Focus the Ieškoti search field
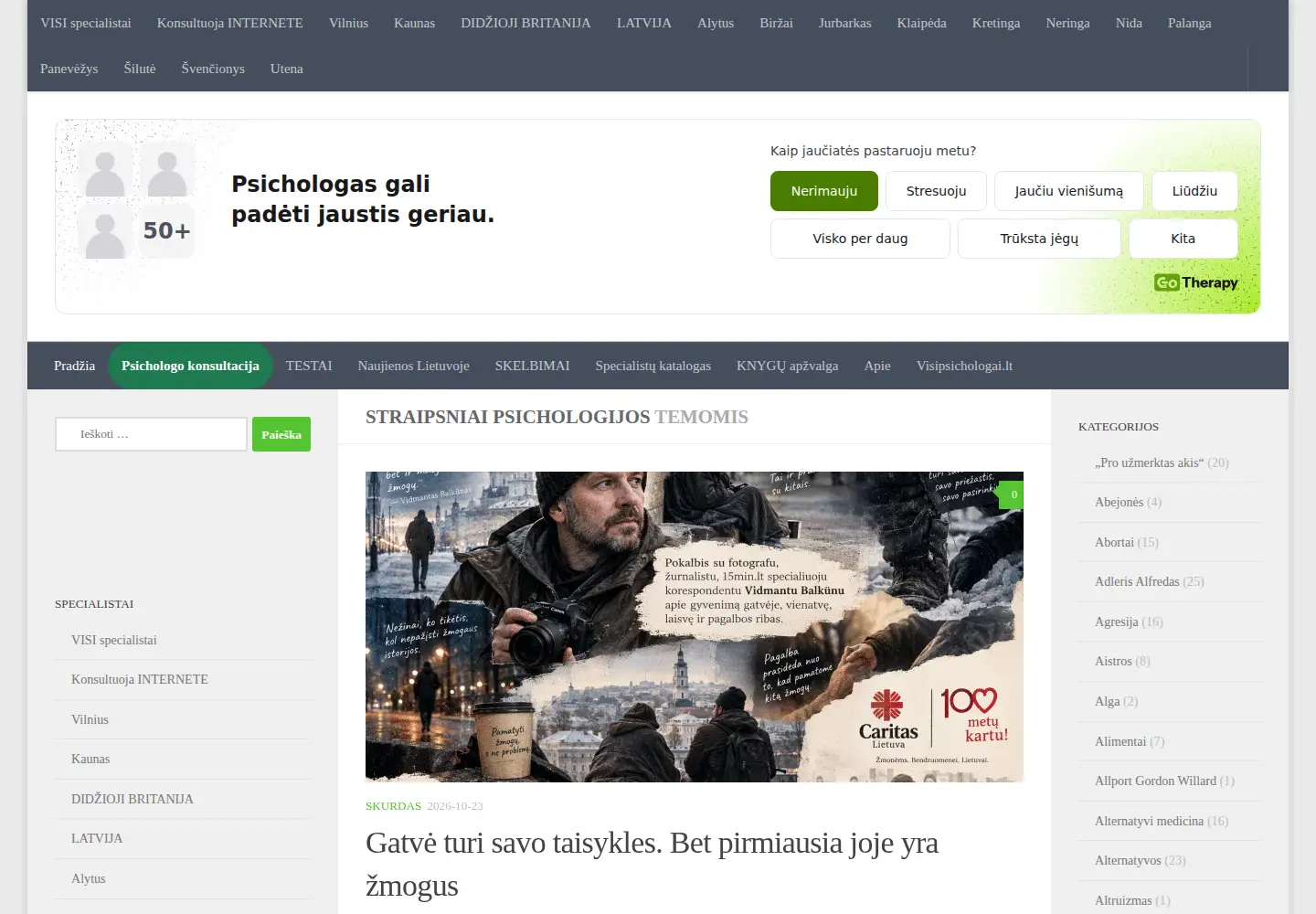This screenshot has width=1316, height=914. pos(151,434)
